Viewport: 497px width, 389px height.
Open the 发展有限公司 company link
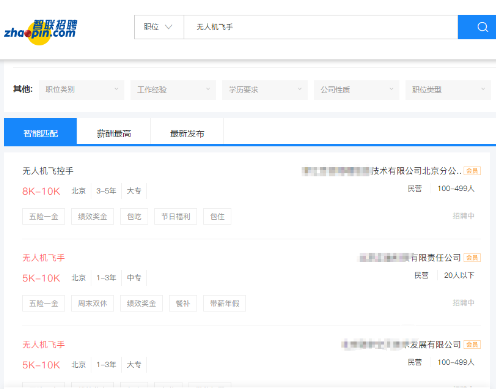tap(401, 345)
